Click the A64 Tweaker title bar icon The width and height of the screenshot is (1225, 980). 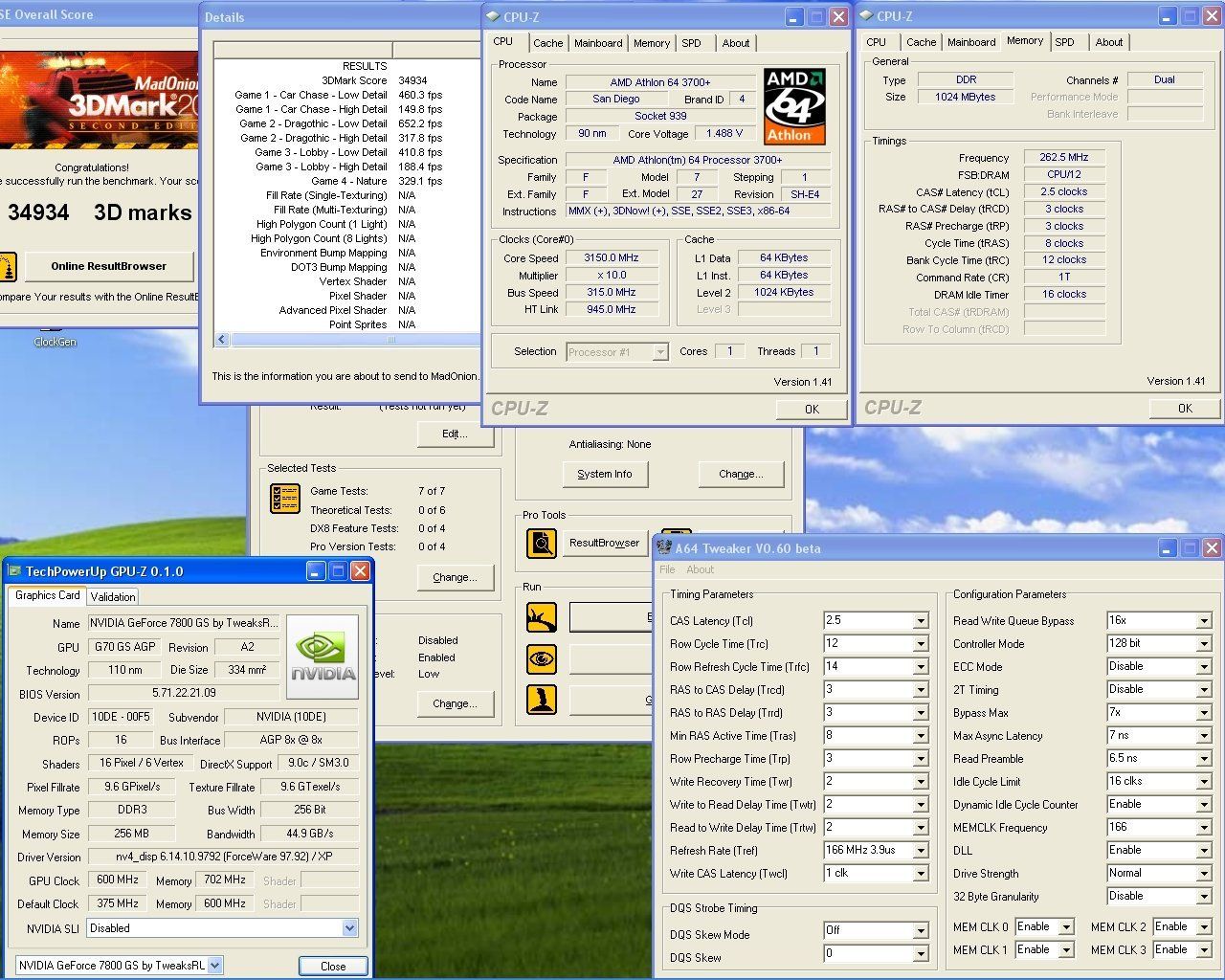[x=664, y=547]
